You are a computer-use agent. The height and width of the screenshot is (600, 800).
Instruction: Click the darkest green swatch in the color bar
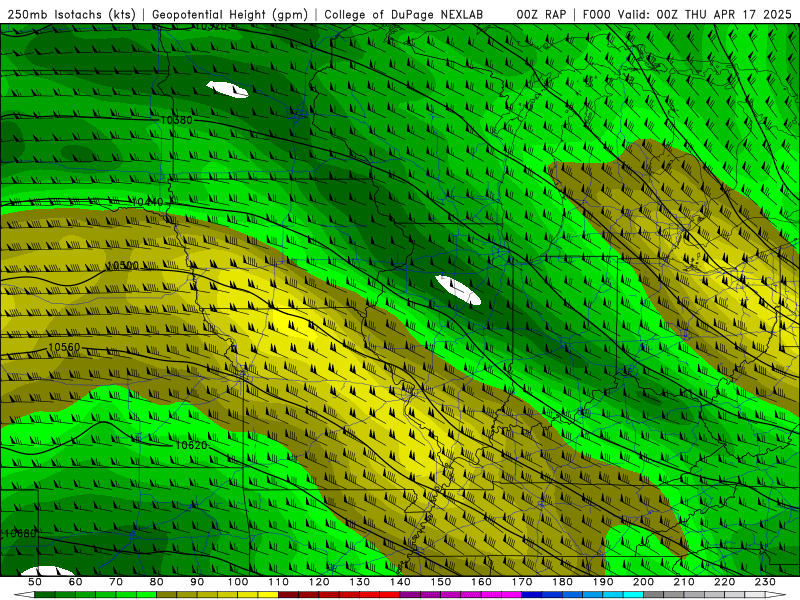[44, 595]
